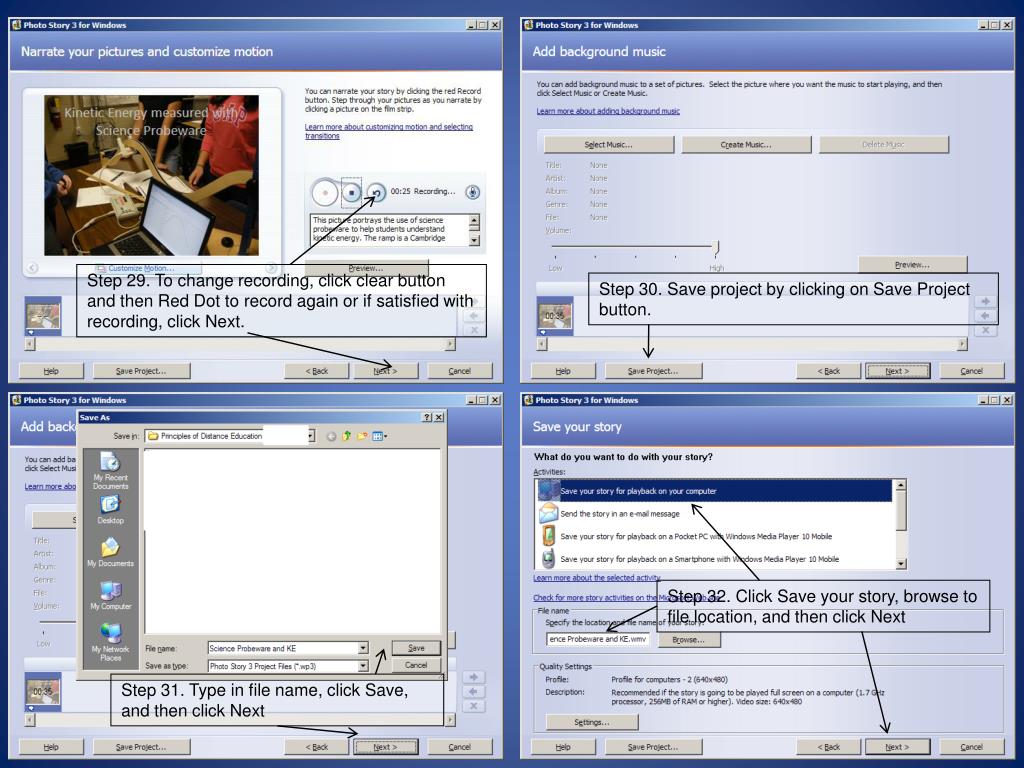Select Save story for playback on Smartphone
Viewport: 1024px width, 768px height.
[716, 559]
